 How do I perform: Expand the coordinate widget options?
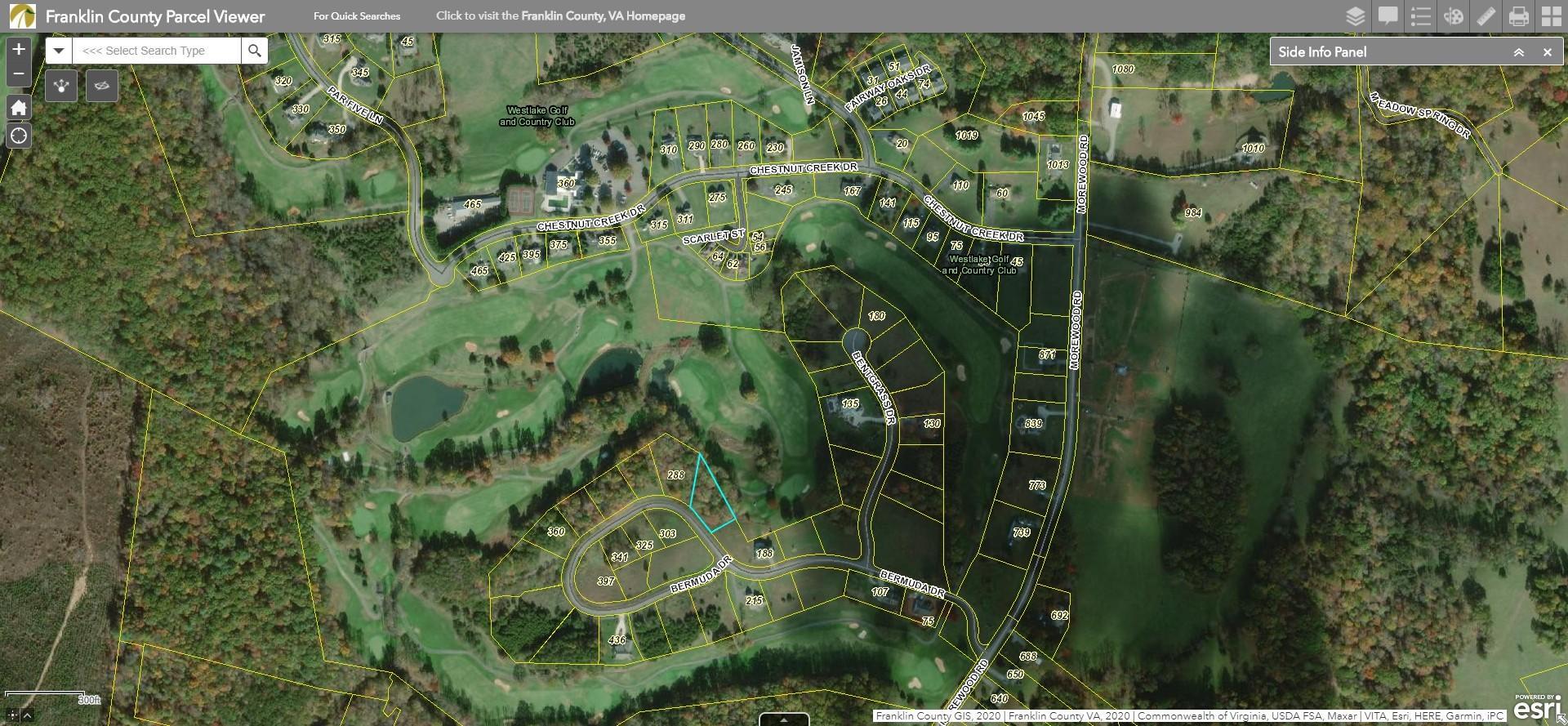pos(28,715)
